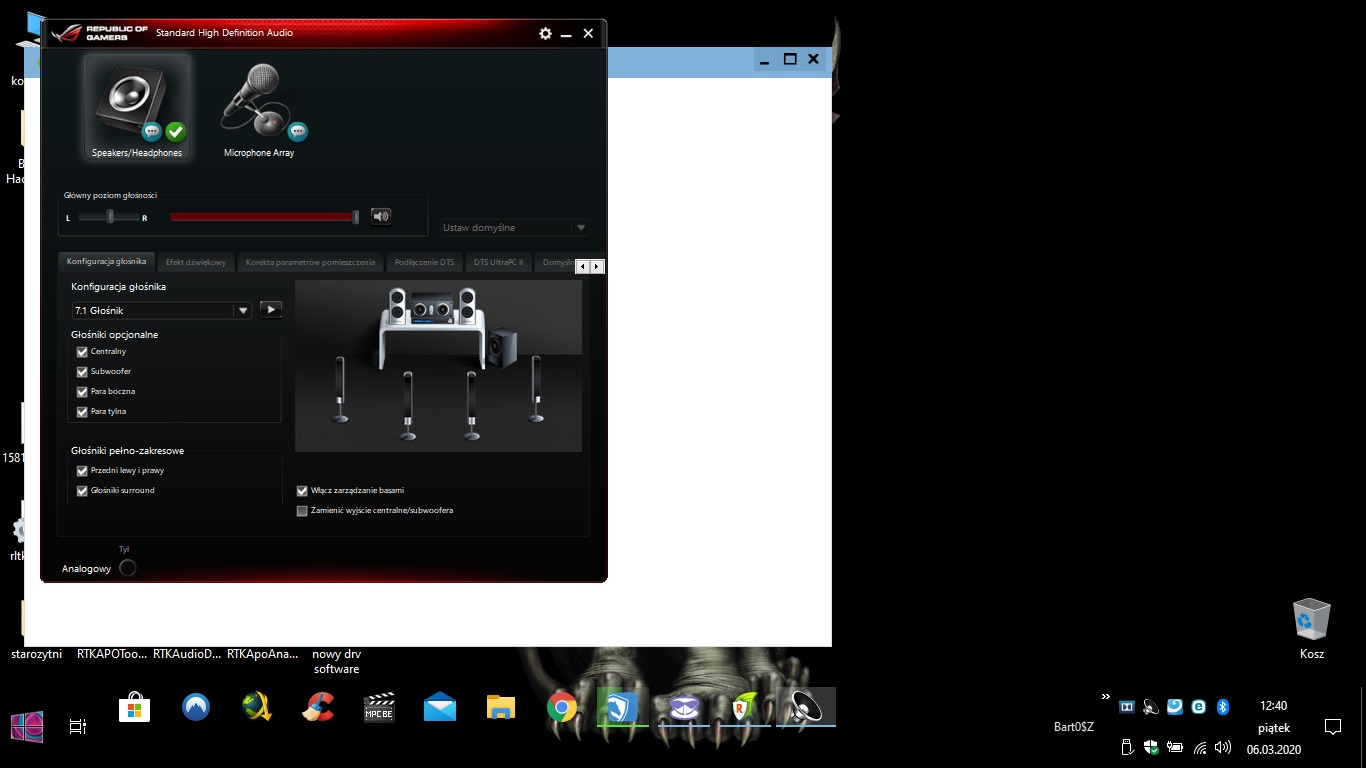1366x768 pixels.
Task: Toggle the Głośniki surround checkbox
Action: [82, 491]
